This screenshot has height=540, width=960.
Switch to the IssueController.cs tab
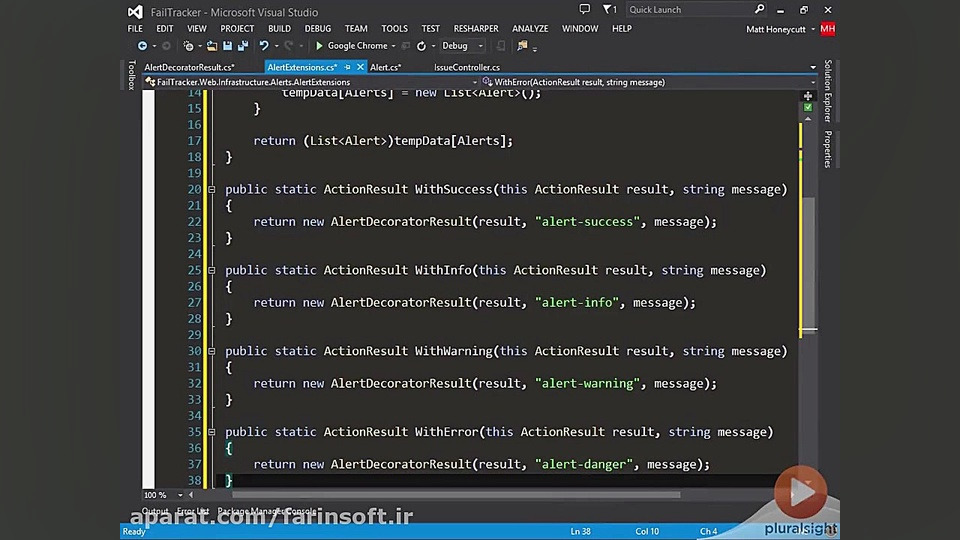(x=467, y=67)
